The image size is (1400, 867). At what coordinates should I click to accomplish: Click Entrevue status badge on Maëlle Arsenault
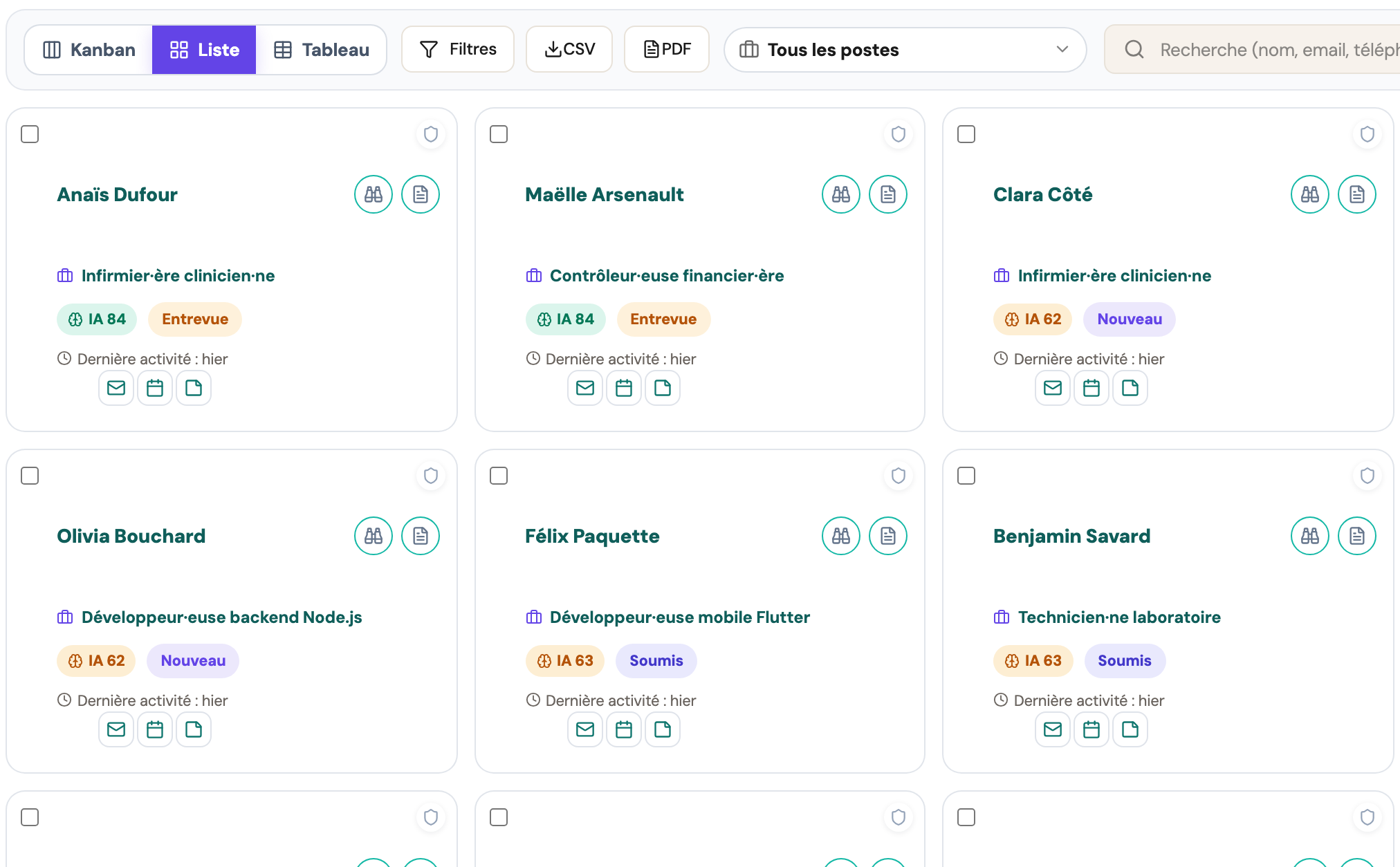663,319
